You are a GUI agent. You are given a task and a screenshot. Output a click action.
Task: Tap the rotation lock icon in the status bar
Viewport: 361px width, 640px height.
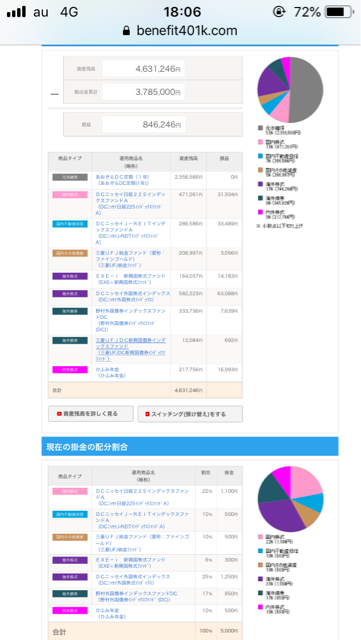[279, 12]
